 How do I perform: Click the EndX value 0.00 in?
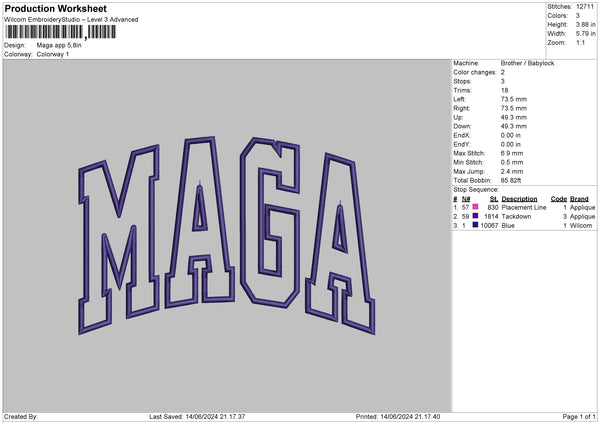(510, 135)
